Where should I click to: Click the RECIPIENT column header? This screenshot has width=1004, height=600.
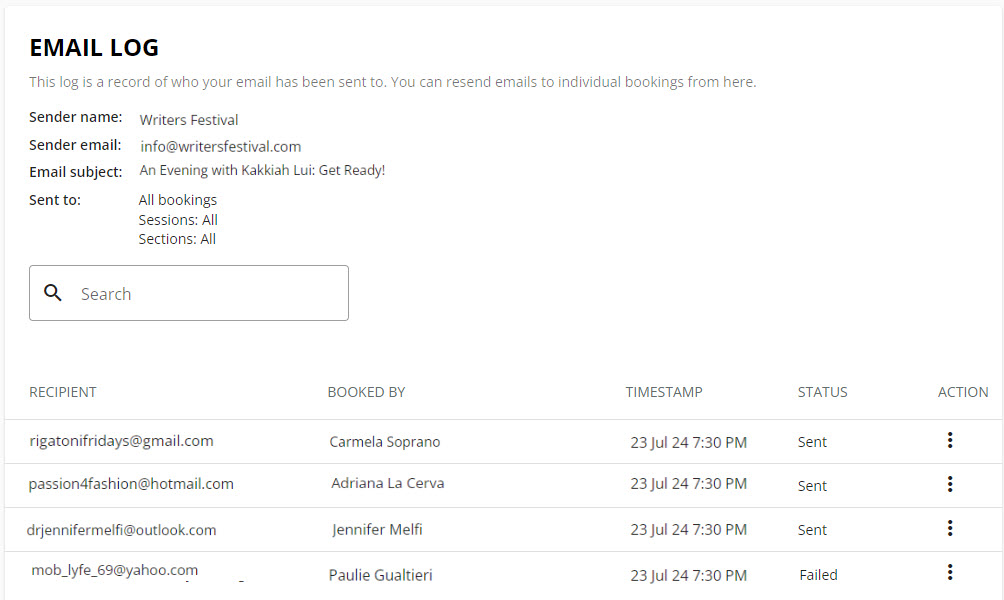(63, 392)
